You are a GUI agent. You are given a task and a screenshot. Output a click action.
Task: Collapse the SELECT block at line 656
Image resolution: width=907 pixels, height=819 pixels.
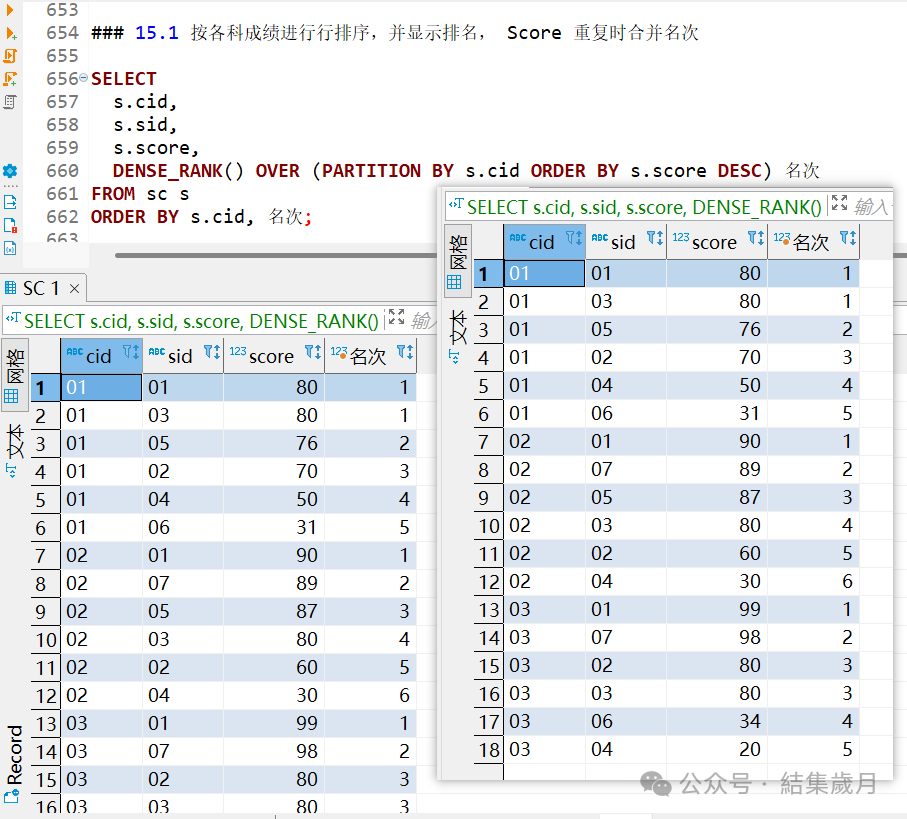(x=83, y=78)
